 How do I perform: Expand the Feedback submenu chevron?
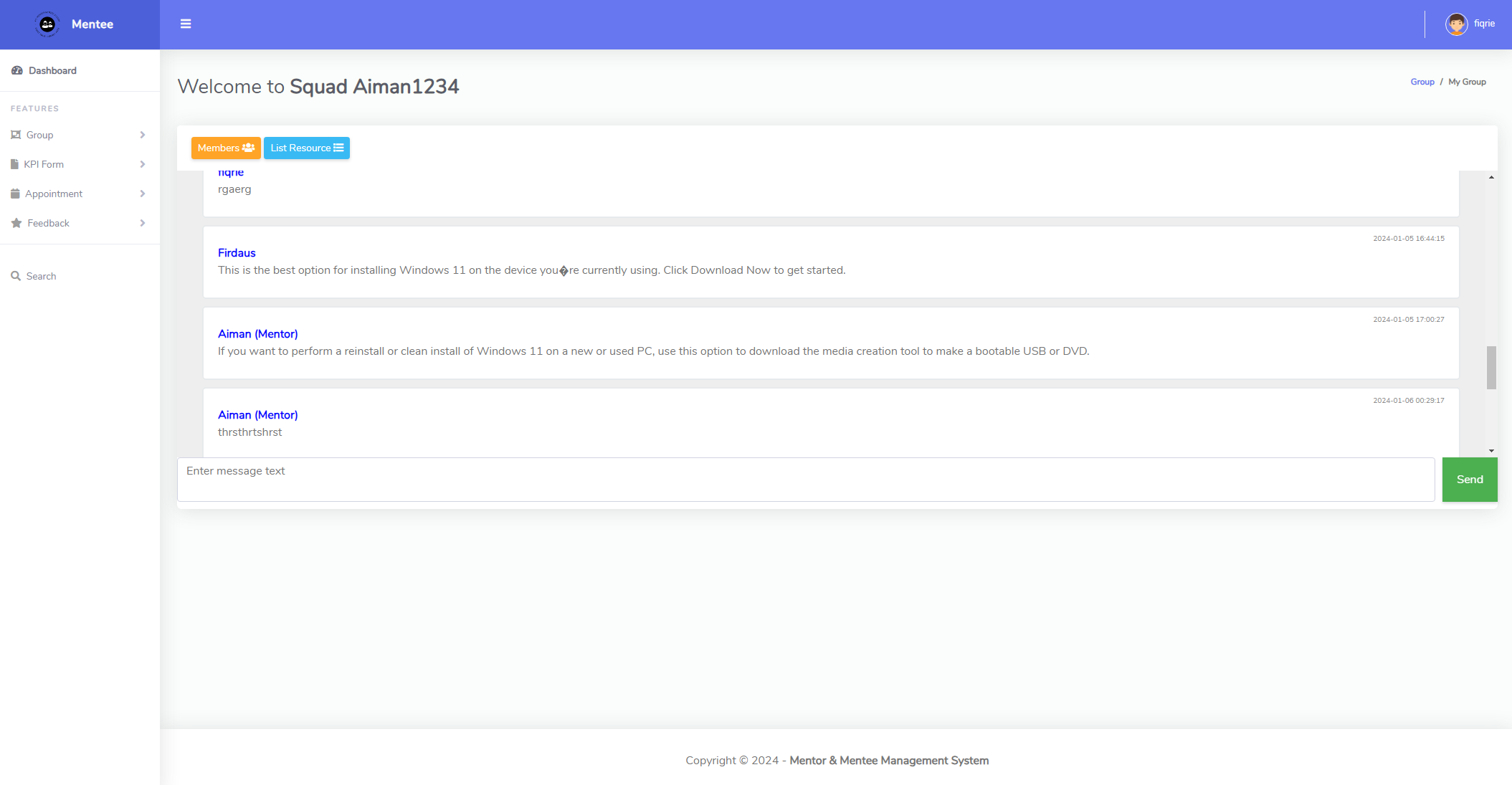(x=143, y=223)
